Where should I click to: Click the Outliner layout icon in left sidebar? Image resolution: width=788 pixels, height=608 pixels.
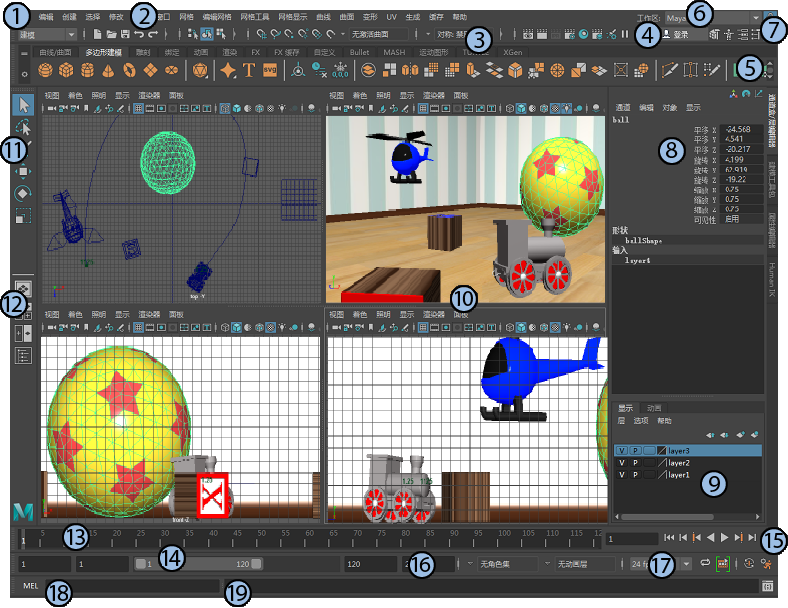click(x=23, y=355)
